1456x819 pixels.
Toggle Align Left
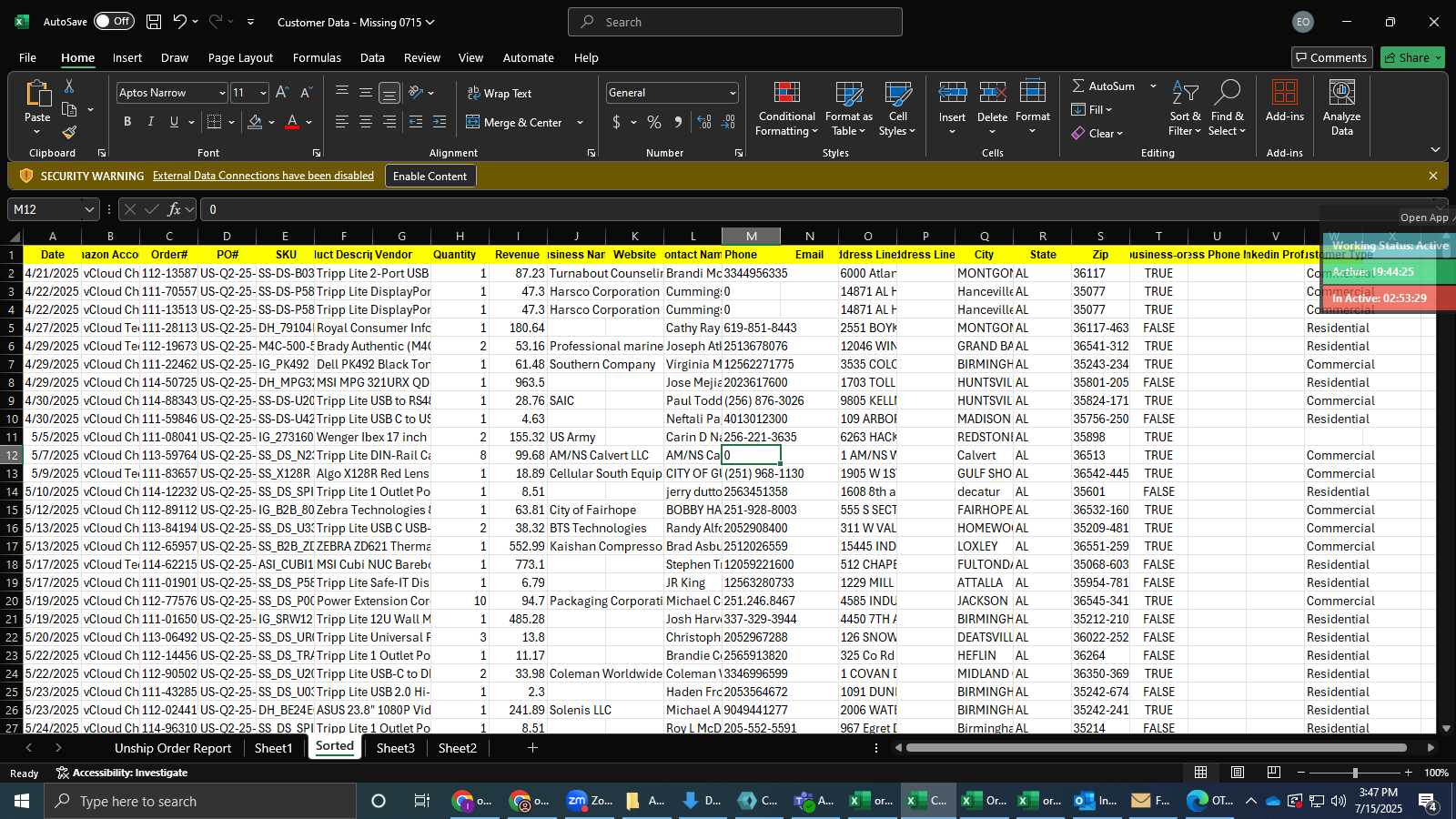pos(342,122)
